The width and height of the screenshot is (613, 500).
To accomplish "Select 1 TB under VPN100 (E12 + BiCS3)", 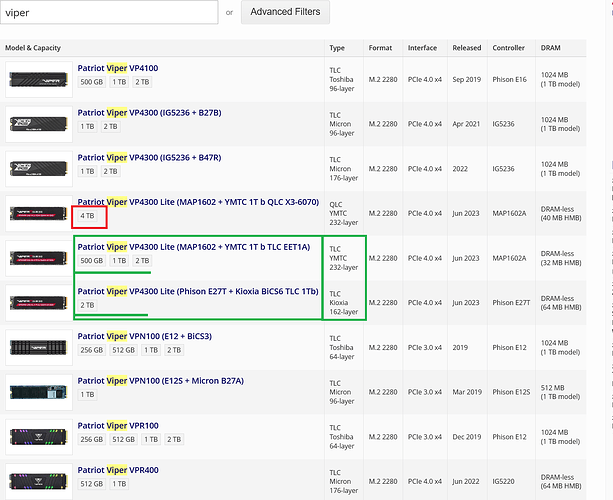I will (x=151, y=350).
